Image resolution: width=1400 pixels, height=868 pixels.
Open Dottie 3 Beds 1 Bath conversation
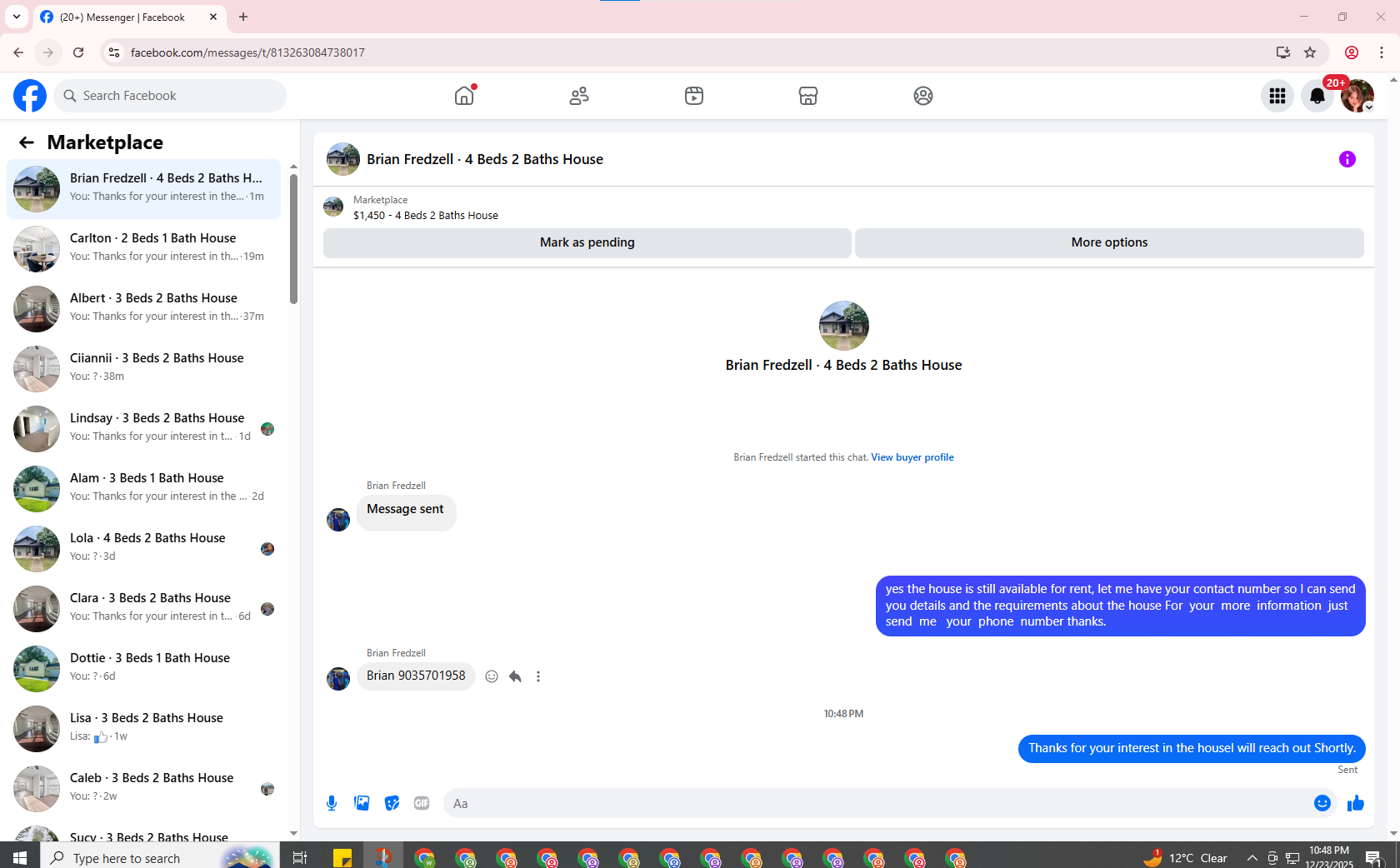point(143,667)
